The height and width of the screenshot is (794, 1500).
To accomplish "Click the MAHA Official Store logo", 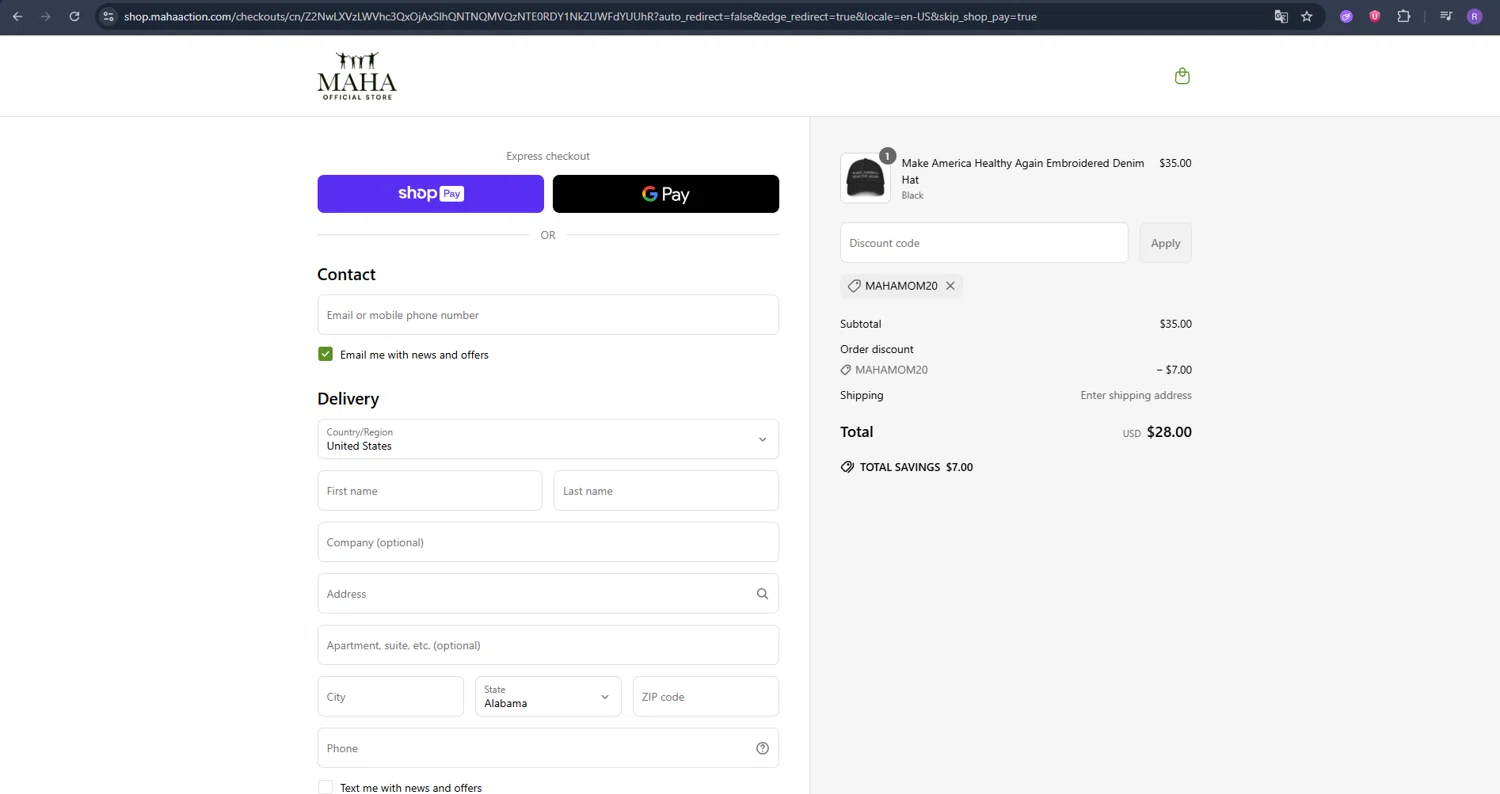I will tap(357, 76).
